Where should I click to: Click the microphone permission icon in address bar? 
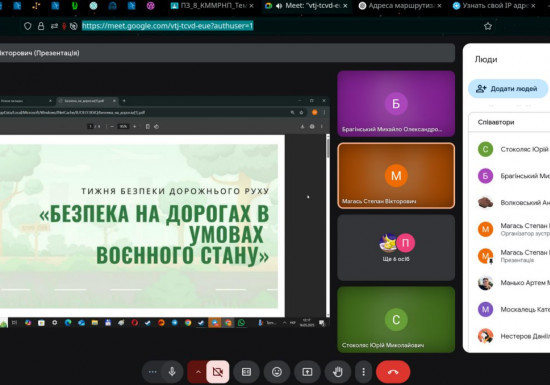pos(64,26)
